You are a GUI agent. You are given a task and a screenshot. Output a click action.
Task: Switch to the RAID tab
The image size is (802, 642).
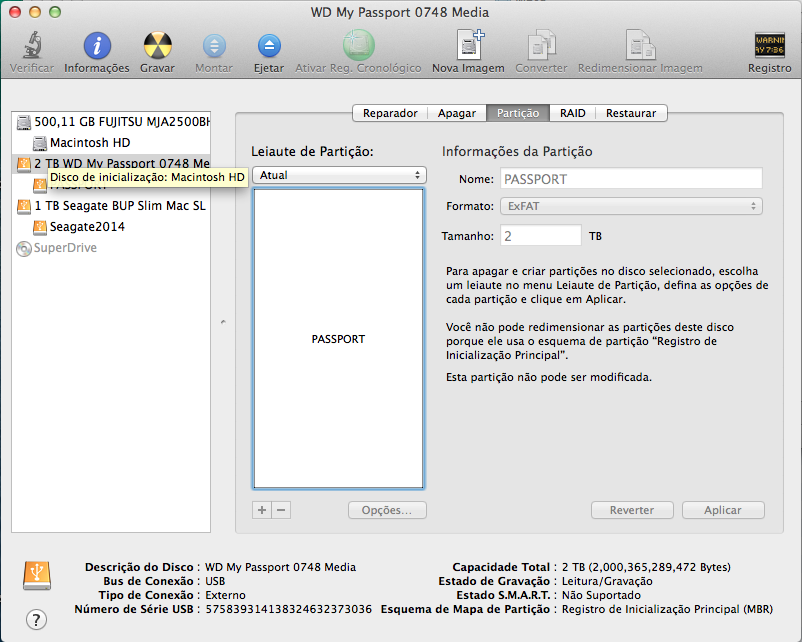(x=572, y=113)
